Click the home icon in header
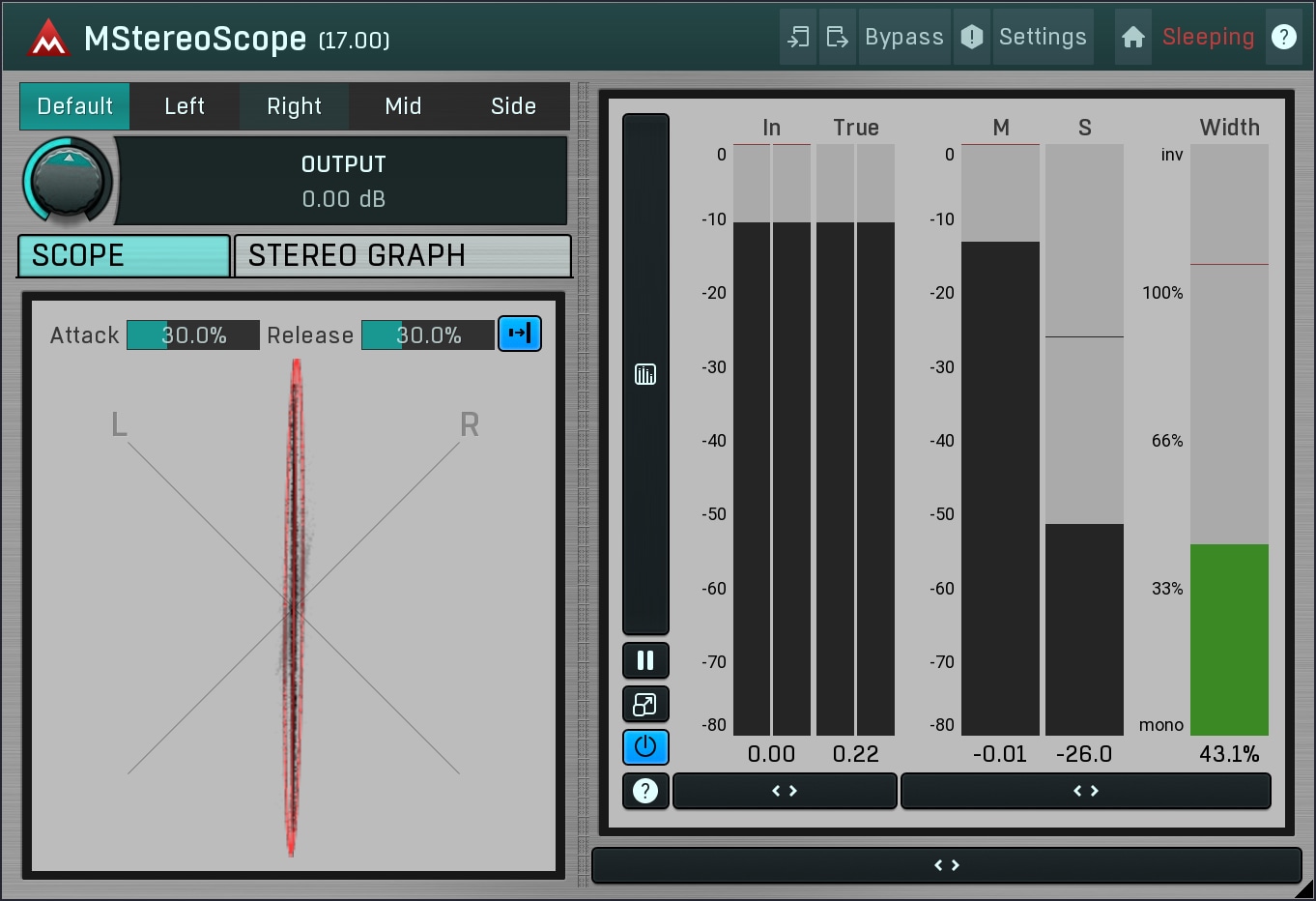 (1132, 38)
